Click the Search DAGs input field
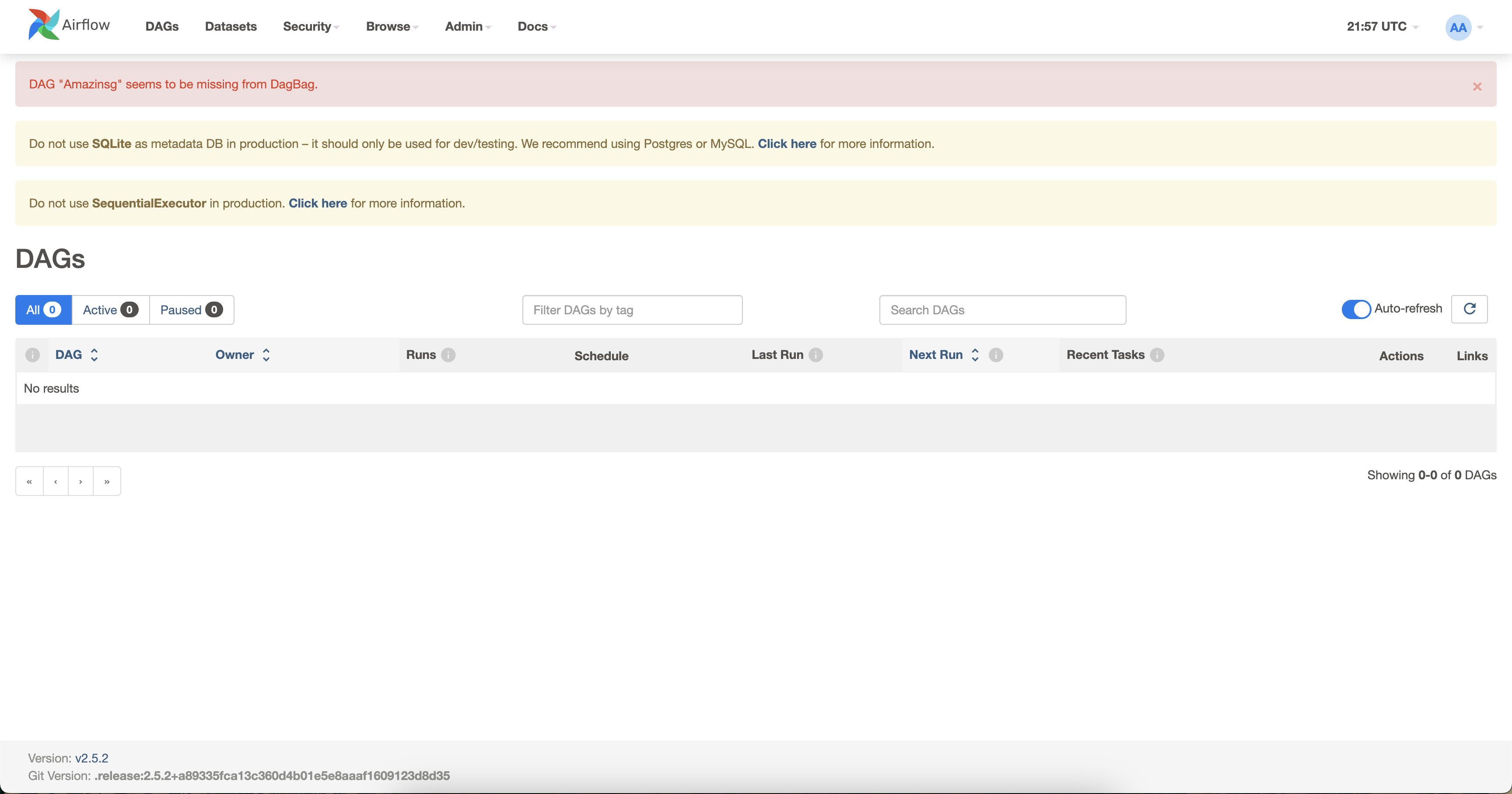Viewport: 1512px width, 794px height. coord(1002,309)
